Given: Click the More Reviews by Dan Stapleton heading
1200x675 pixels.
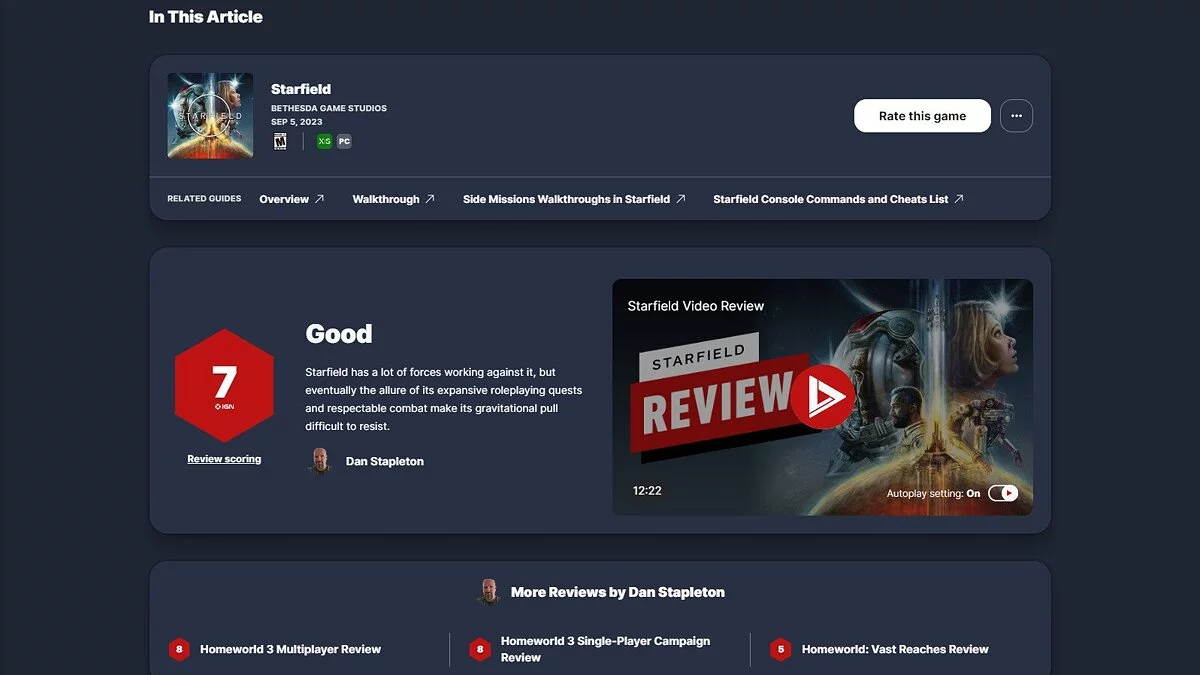Looking at the screenshot, I should (x=618, y=592).
